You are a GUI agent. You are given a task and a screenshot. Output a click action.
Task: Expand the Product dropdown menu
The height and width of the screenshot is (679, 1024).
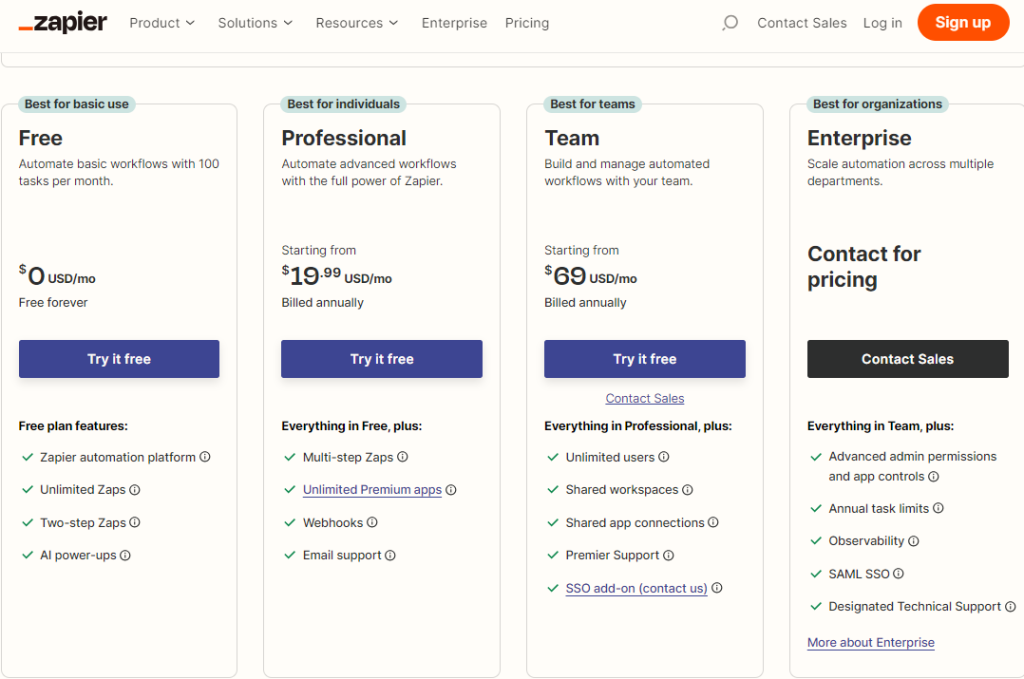click(x=162, y=23)
